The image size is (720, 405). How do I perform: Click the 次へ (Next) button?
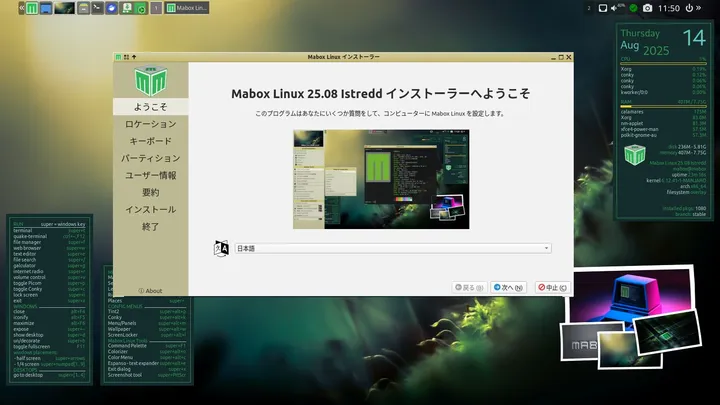coord(508,288)
